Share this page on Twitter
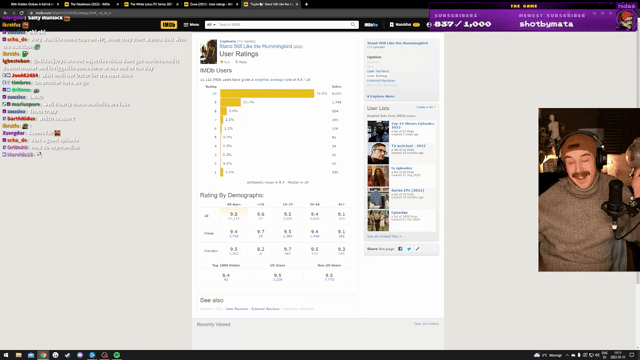The width and height of the screenshot is (640, 360). (409, 249)
